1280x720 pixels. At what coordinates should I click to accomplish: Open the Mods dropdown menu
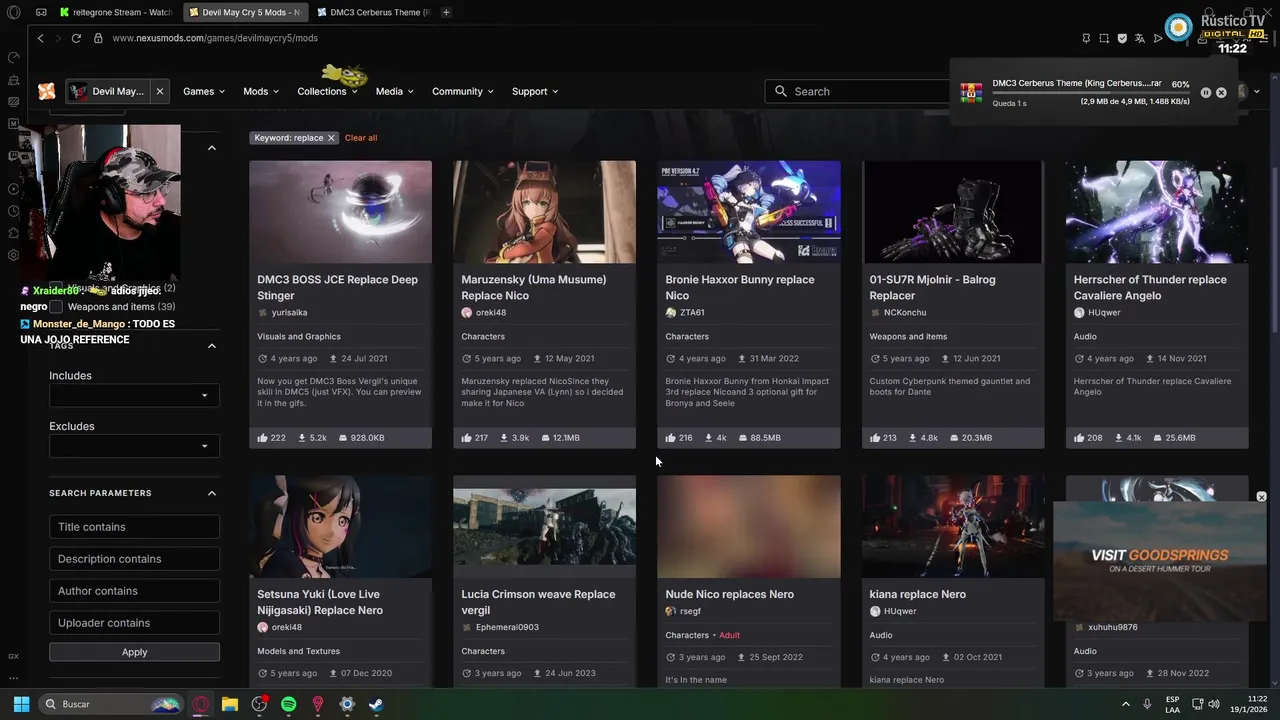[261, 91]
